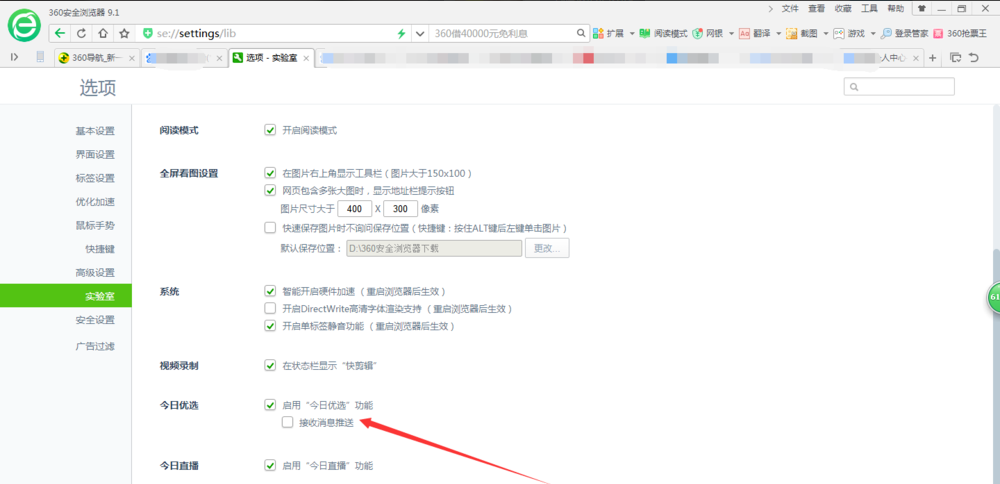The height and width of the screenshot is (484, 1000).
Task: Uncheck 开启阅读模式 checkbox
Action: point(269,130)
